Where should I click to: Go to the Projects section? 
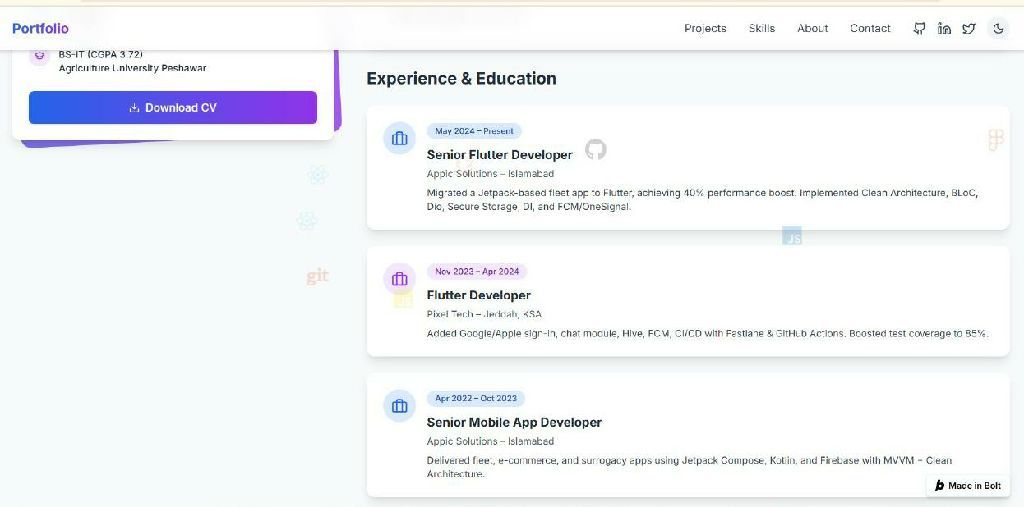tap(705, 28)
